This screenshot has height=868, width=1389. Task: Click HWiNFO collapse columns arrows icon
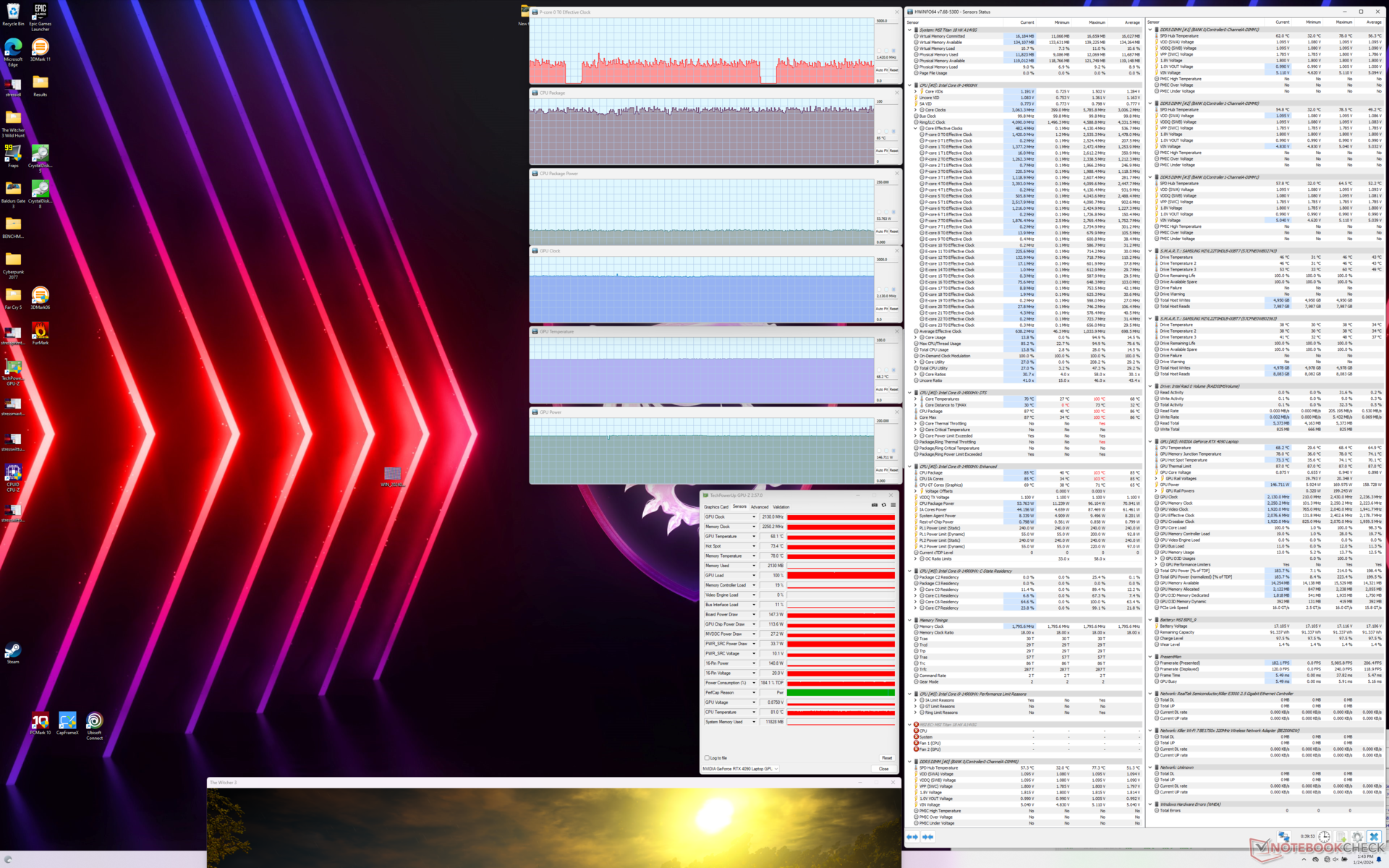(x=927, y=837)
